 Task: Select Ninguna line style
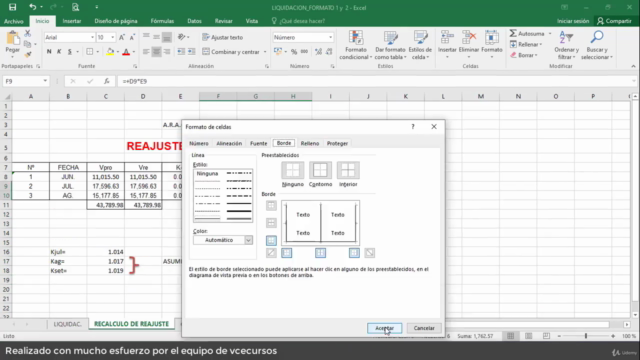207,173
